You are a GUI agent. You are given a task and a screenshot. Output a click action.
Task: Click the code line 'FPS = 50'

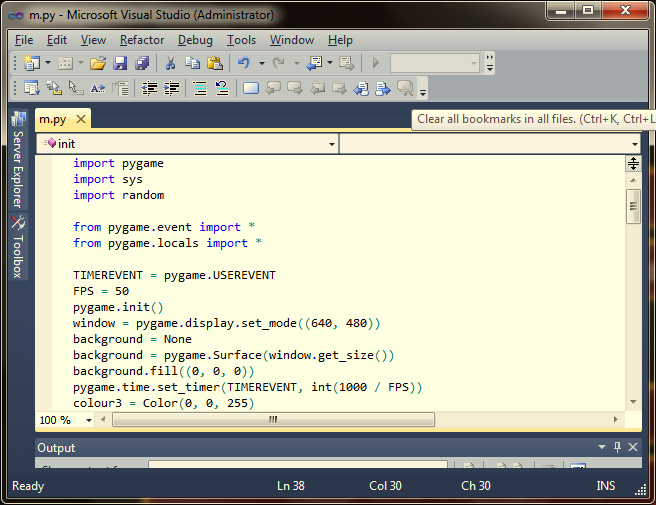pos(101,291)
